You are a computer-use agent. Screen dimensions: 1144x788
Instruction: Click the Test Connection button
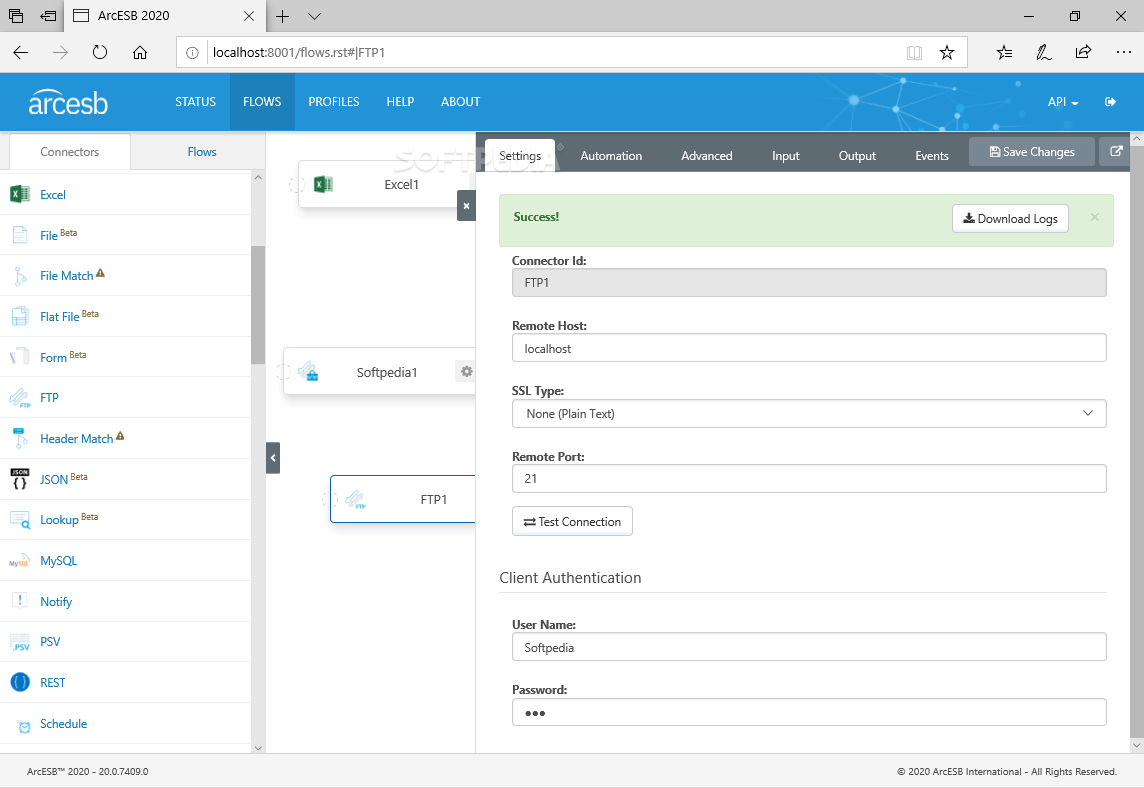tap(572, 521)
